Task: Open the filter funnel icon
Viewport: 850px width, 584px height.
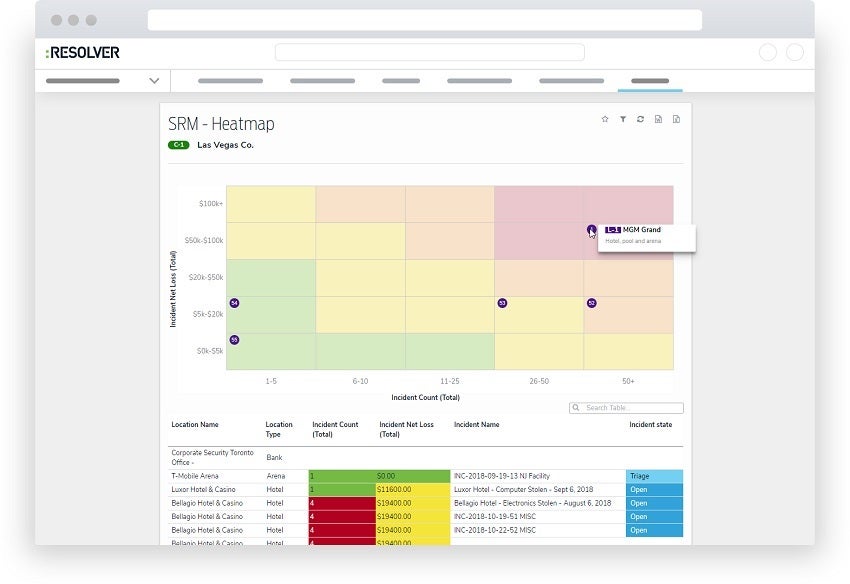Action: tap(622, 119)
